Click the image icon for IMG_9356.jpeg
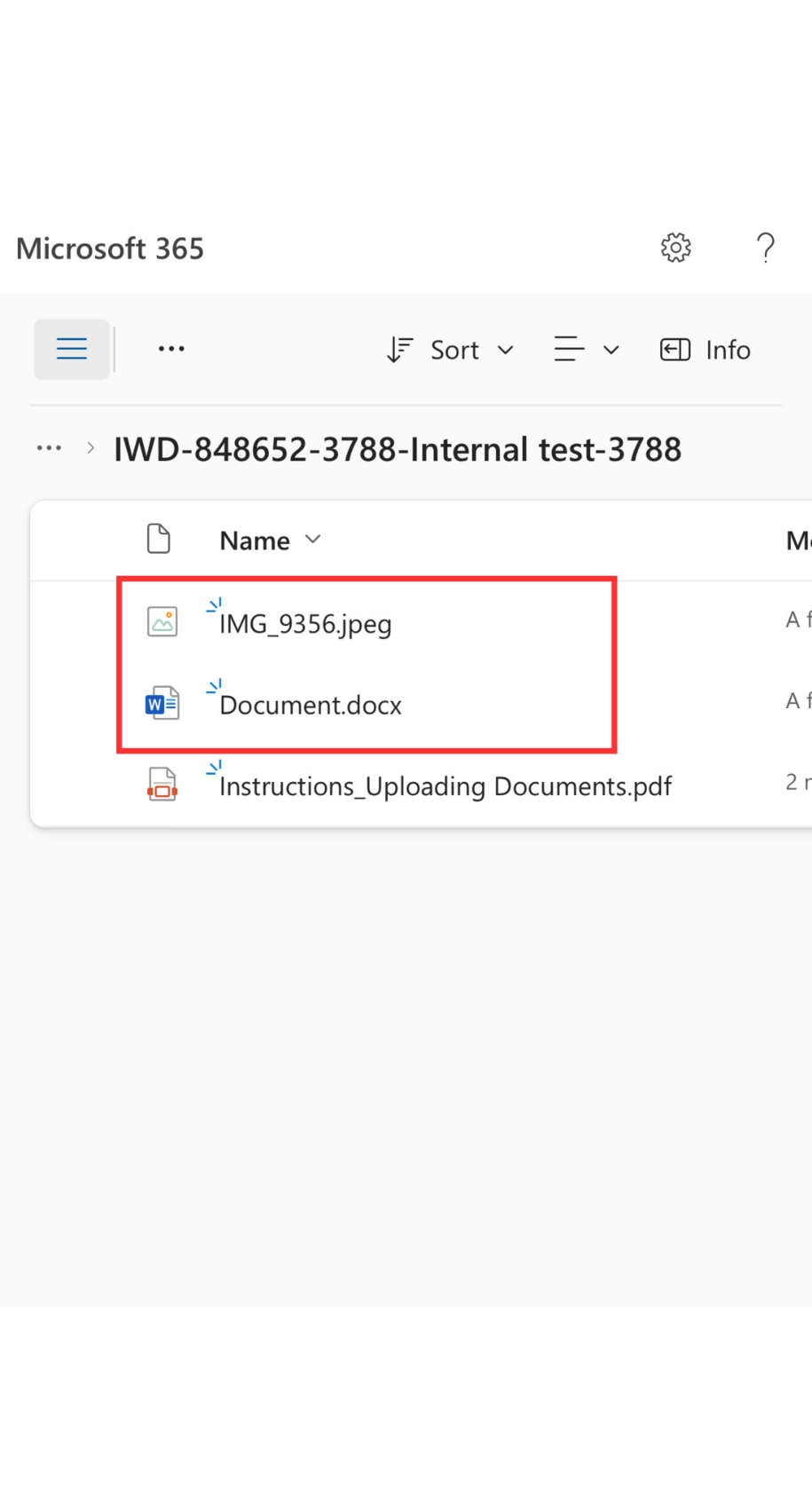The width and height of the screenshot is (812, 1508). [162, 621]
